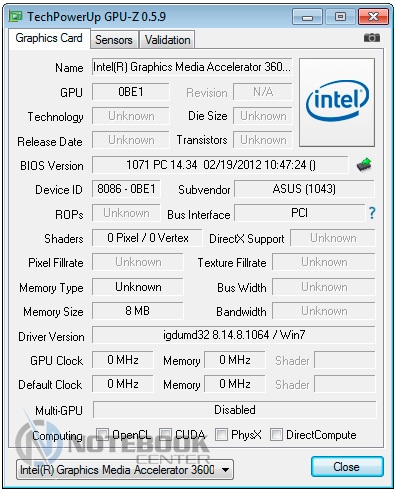Click the Default Clock 0 MHz field
Screen dimensions: 396x491
[x=123, y=384]
